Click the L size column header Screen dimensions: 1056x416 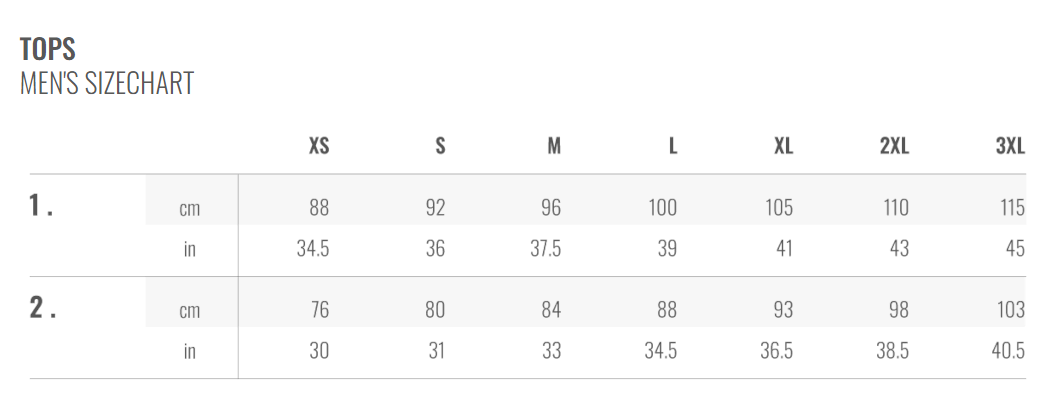[673, 146]
